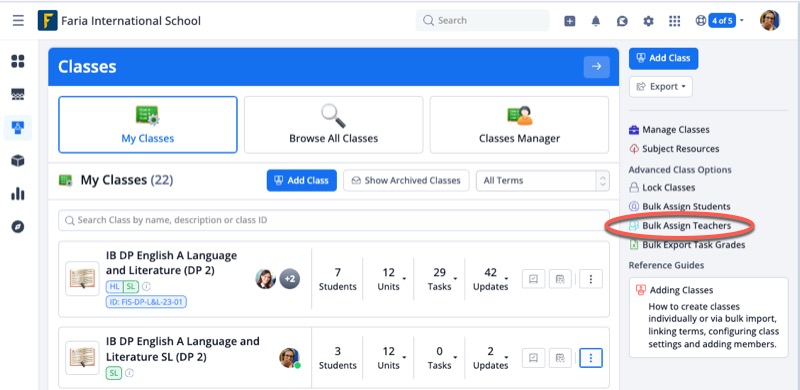Viewport: 800px width, 390px height.
Task: Click teacher avatar on Literature SL class
Action: (289, 358)
